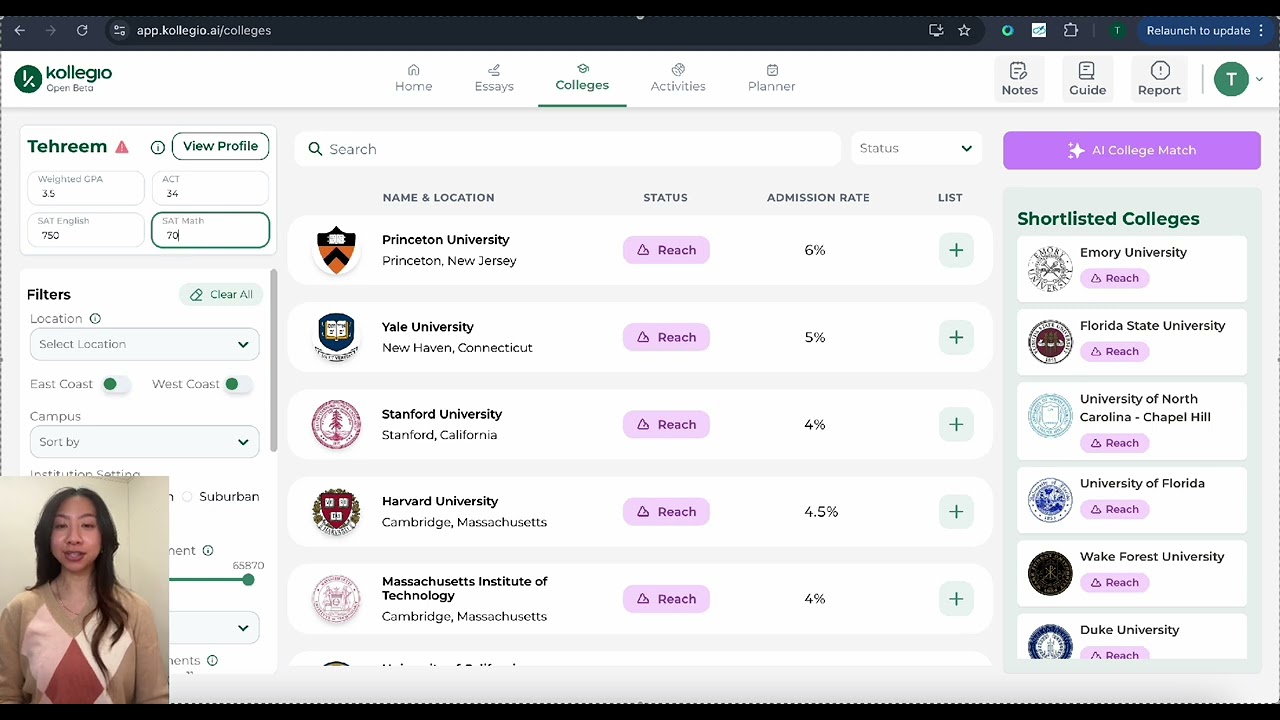Image resolution: width=1280 pixels, height=720 pixels.
Task: Click the Stanford 4% admission rate
Action: coord(815,424)
